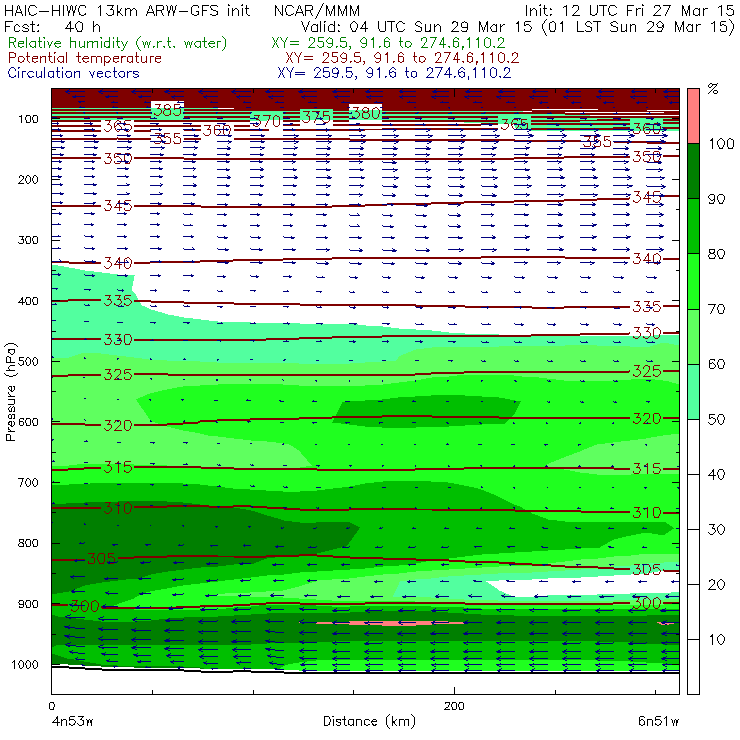Click the 6n51w end coordinate label
Viewport: 740px width, 740px height.
(658, 721)
